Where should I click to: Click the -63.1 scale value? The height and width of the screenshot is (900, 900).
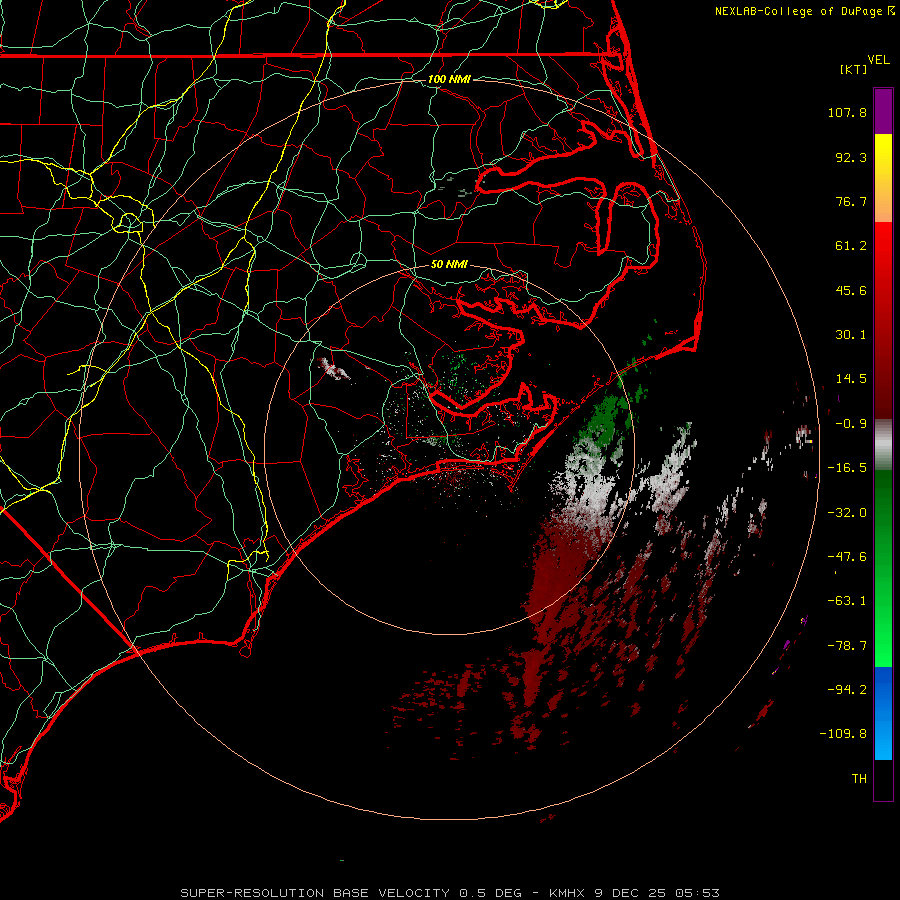tap(847, 601)
